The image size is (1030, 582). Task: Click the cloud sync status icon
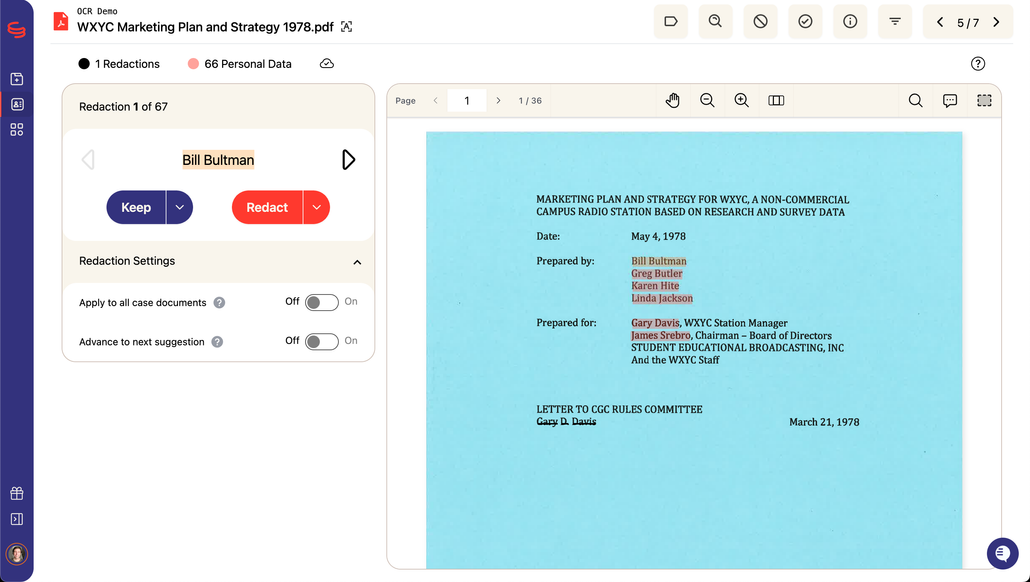pyautogui.click(x=326, y=64)
